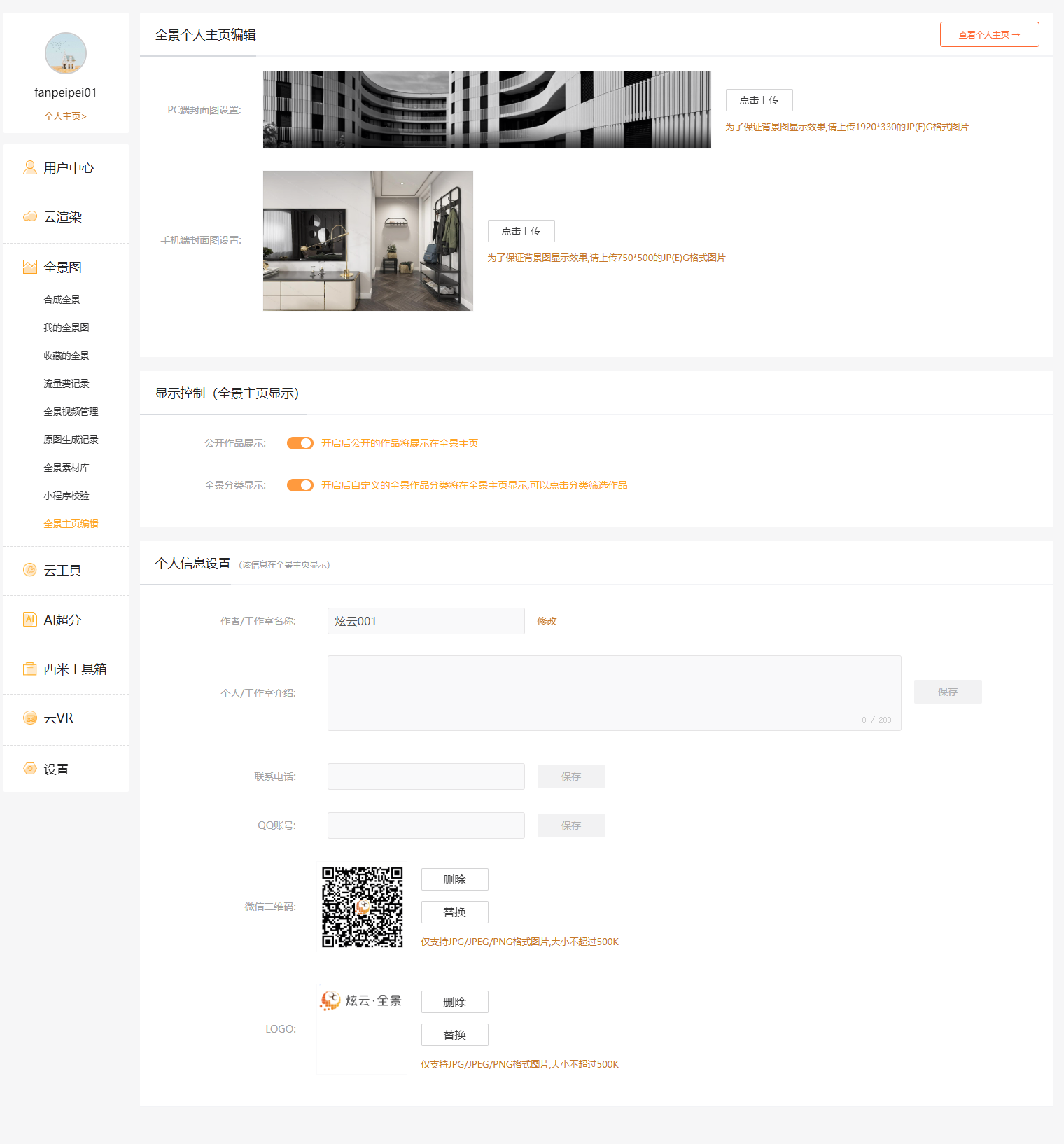Click the 查看个人主页 button
This screenshot has height=1144, width=1064.
pyautogui.click(x=989, y=34)
